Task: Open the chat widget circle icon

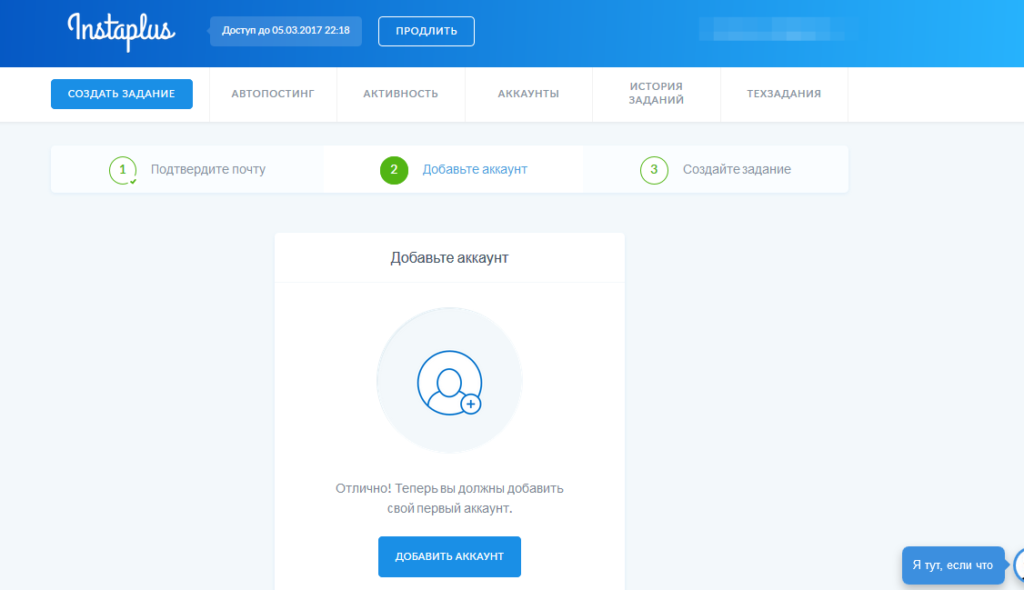Action: (x=1018, y=565)
